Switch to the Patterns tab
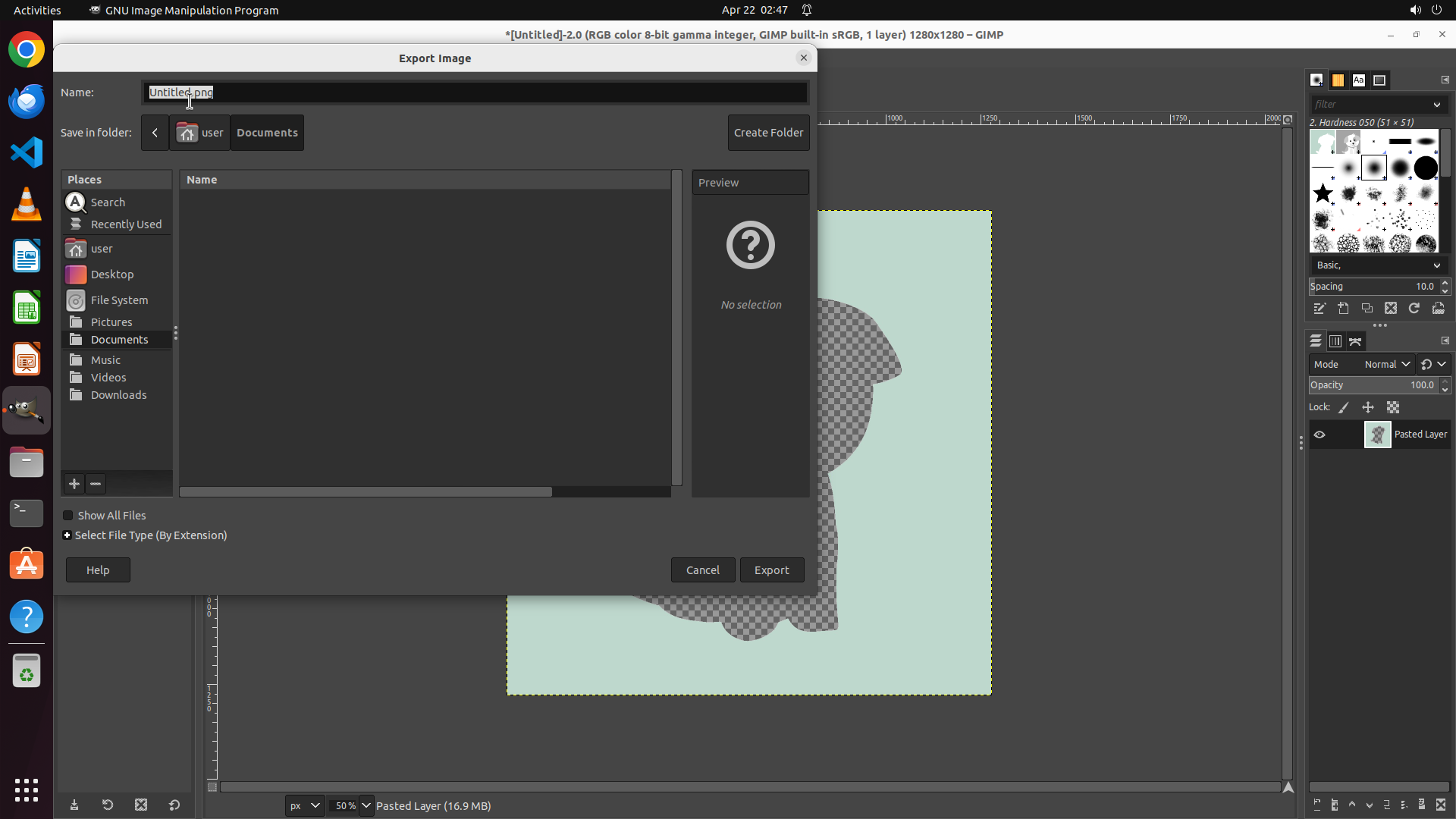The height and width of the screenshot is (819, 1456). point(1338,80)
